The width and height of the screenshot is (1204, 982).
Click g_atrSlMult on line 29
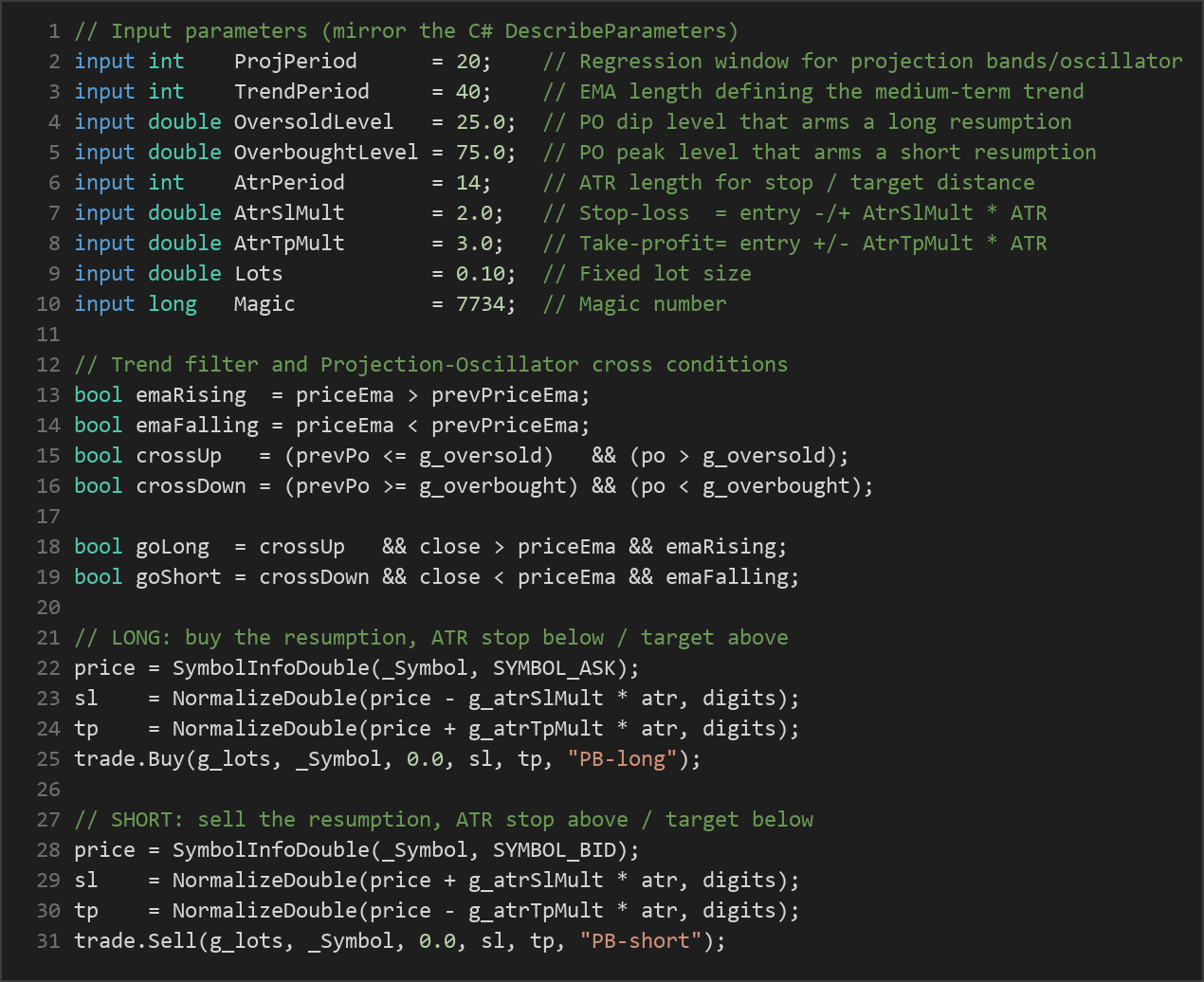click(537, 881)
